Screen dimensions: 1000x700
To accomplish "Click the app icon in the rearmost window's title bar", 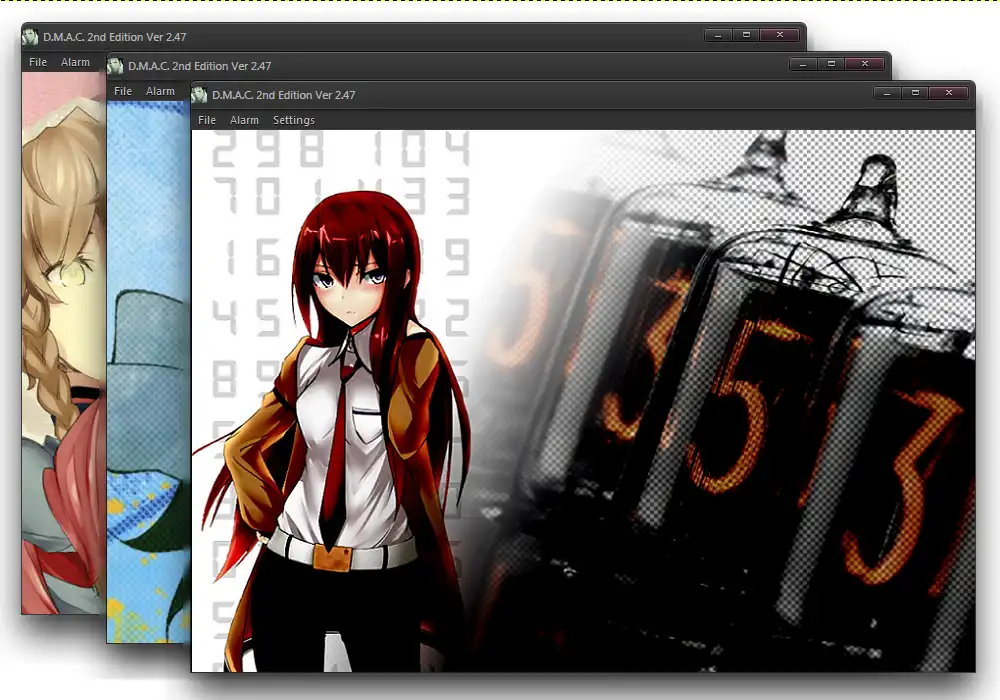I will pyautogui.click(x=30, y=37).
